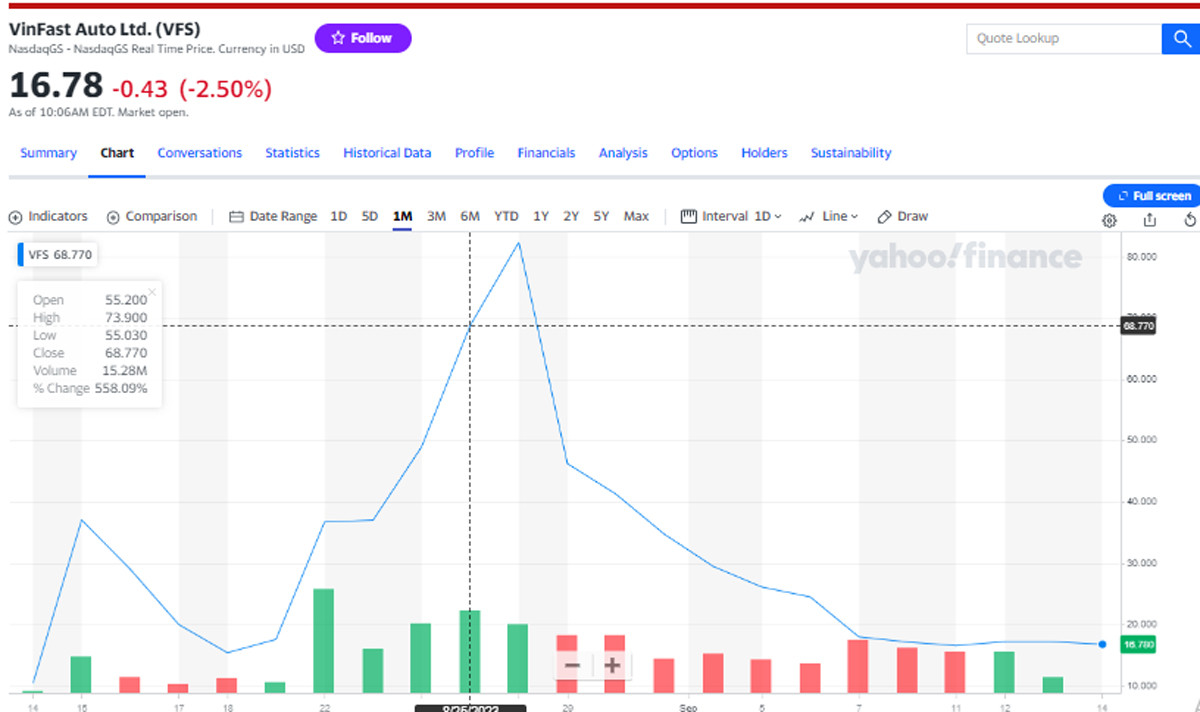Reset chart with the refresh icon

(1190, 220)
